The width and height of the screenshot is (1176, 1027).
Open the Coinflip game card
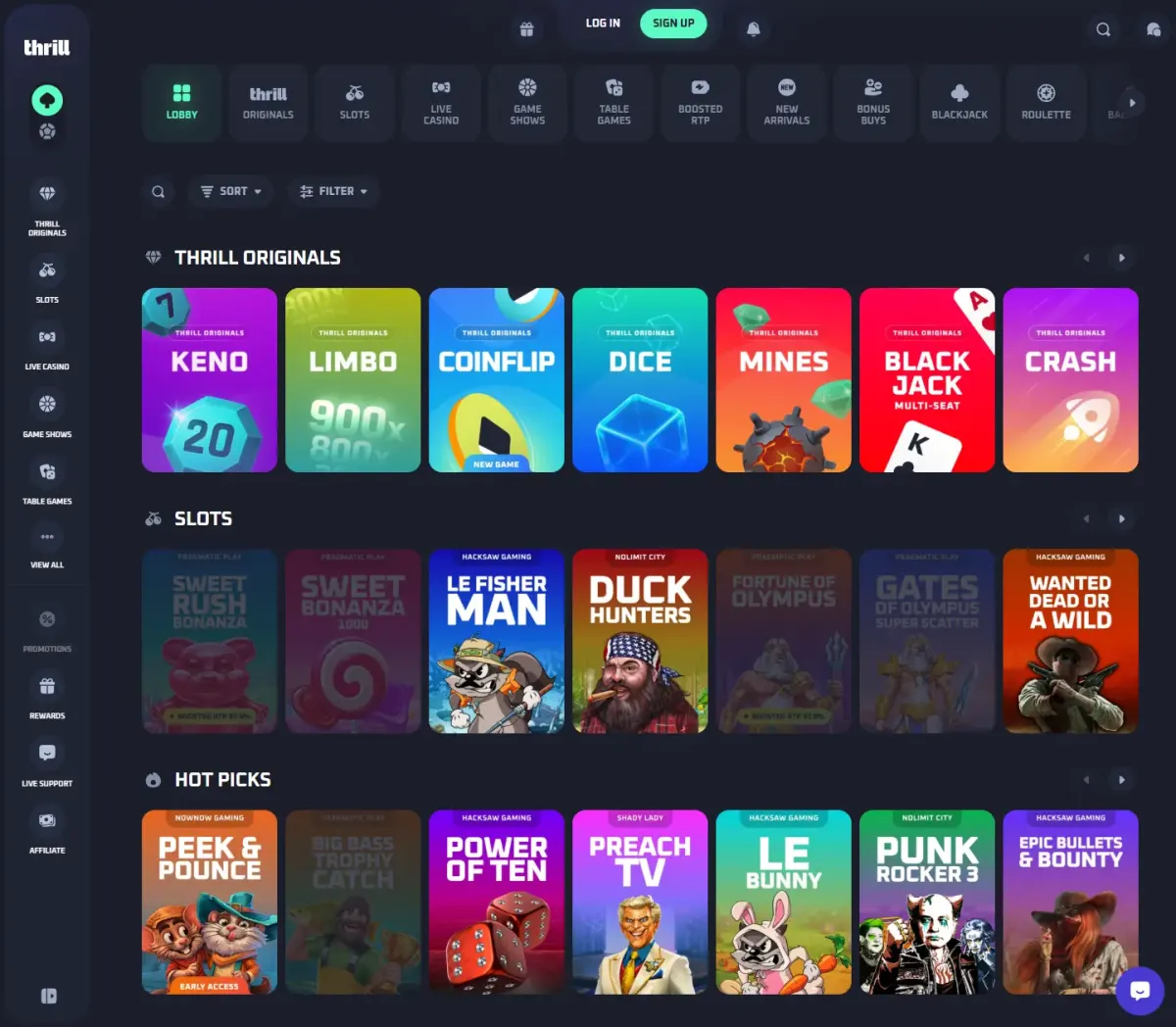[x=497, y=380]
